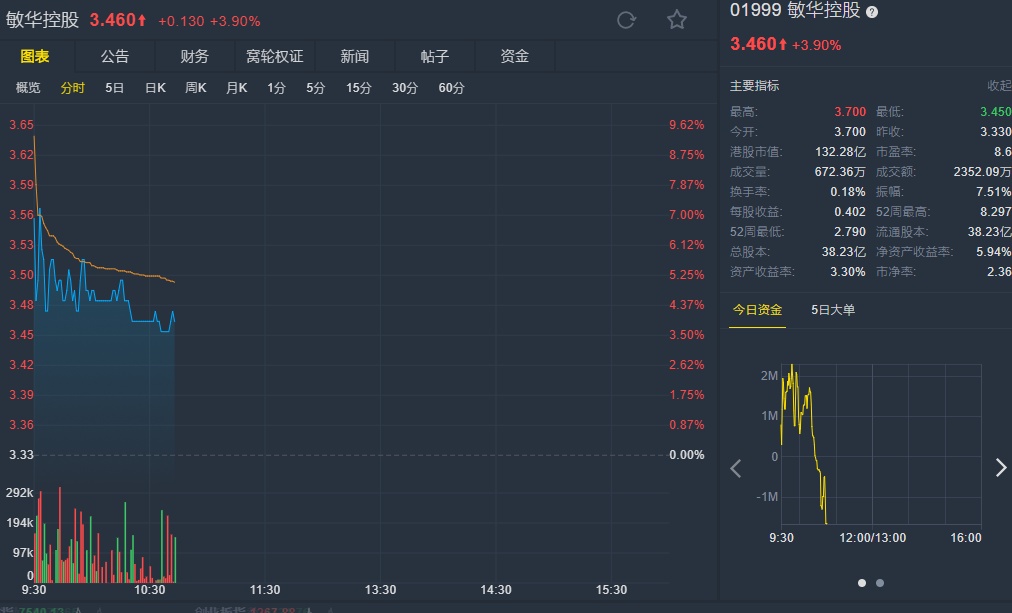Select the 概览 overview view

(x=28, y=88)
